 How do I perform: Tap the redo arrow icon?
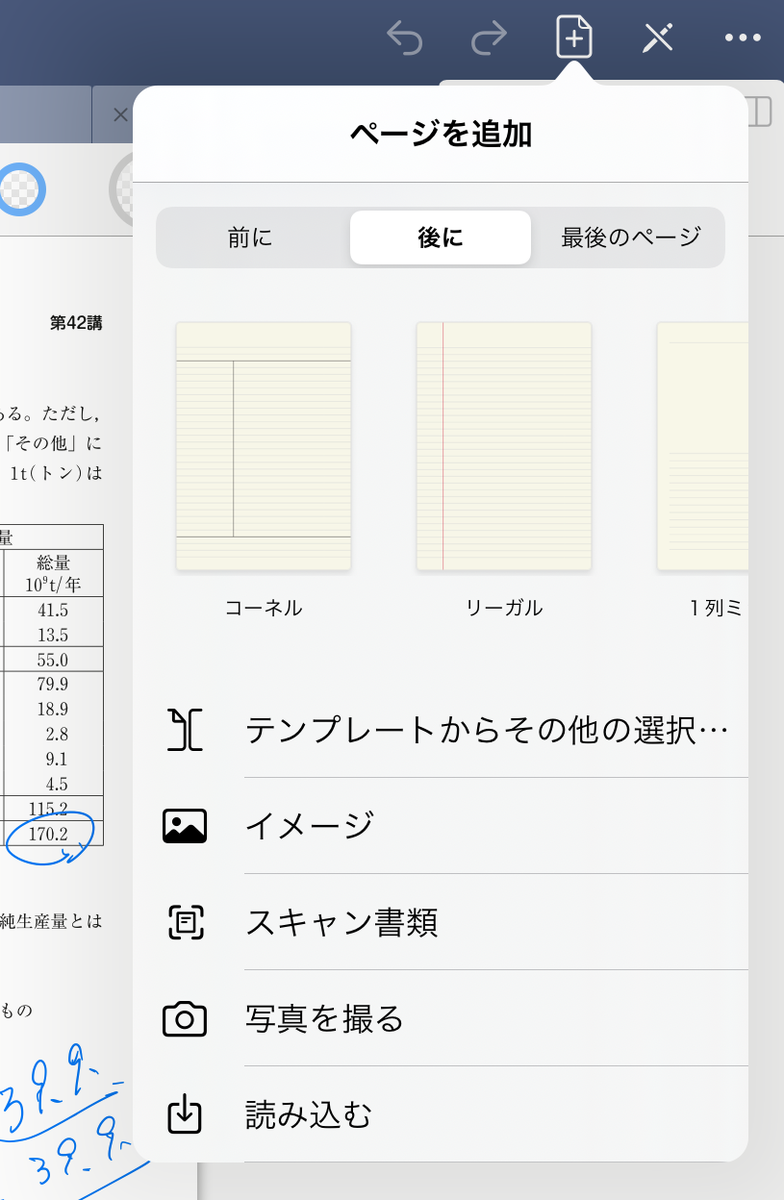(489, 39)
